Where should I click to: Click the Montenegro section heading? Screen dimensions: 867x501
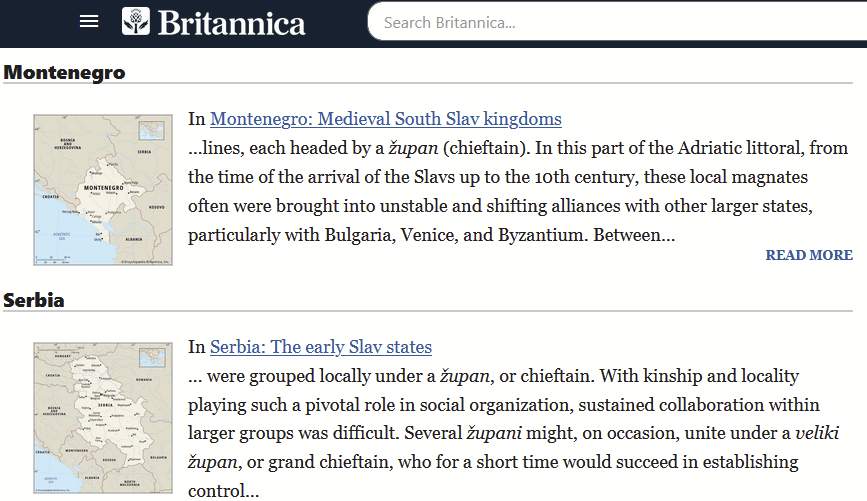point(64,72)
